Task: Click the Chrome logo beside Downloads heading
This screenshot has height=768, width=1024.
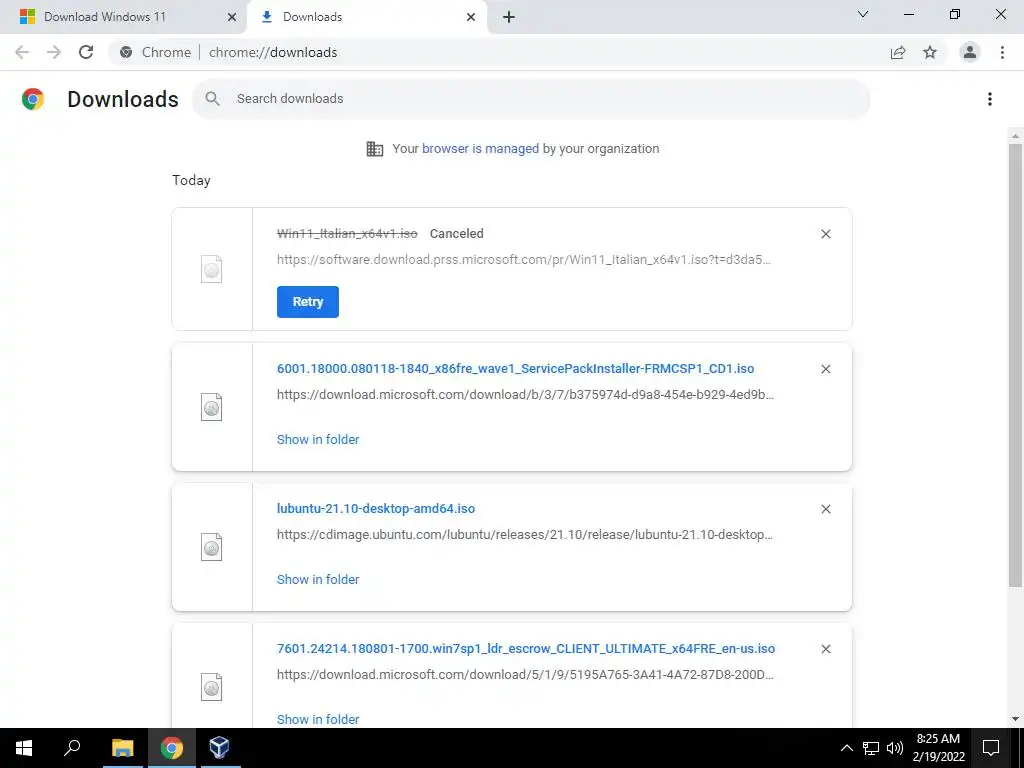Action: coord(33,99)
